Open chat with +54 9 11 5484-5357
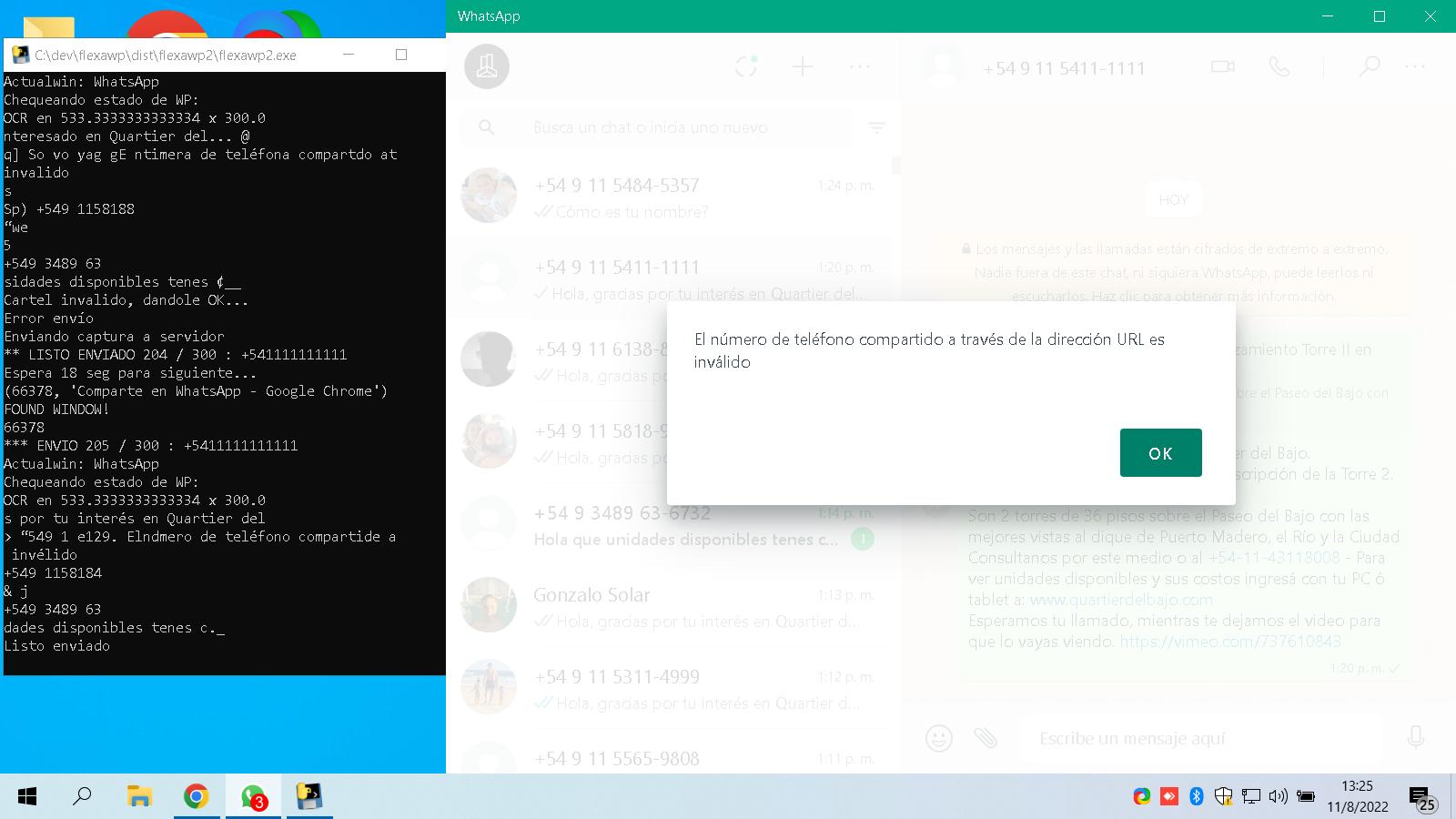Viewport: 1456px width, 819px height. [669, 197]
